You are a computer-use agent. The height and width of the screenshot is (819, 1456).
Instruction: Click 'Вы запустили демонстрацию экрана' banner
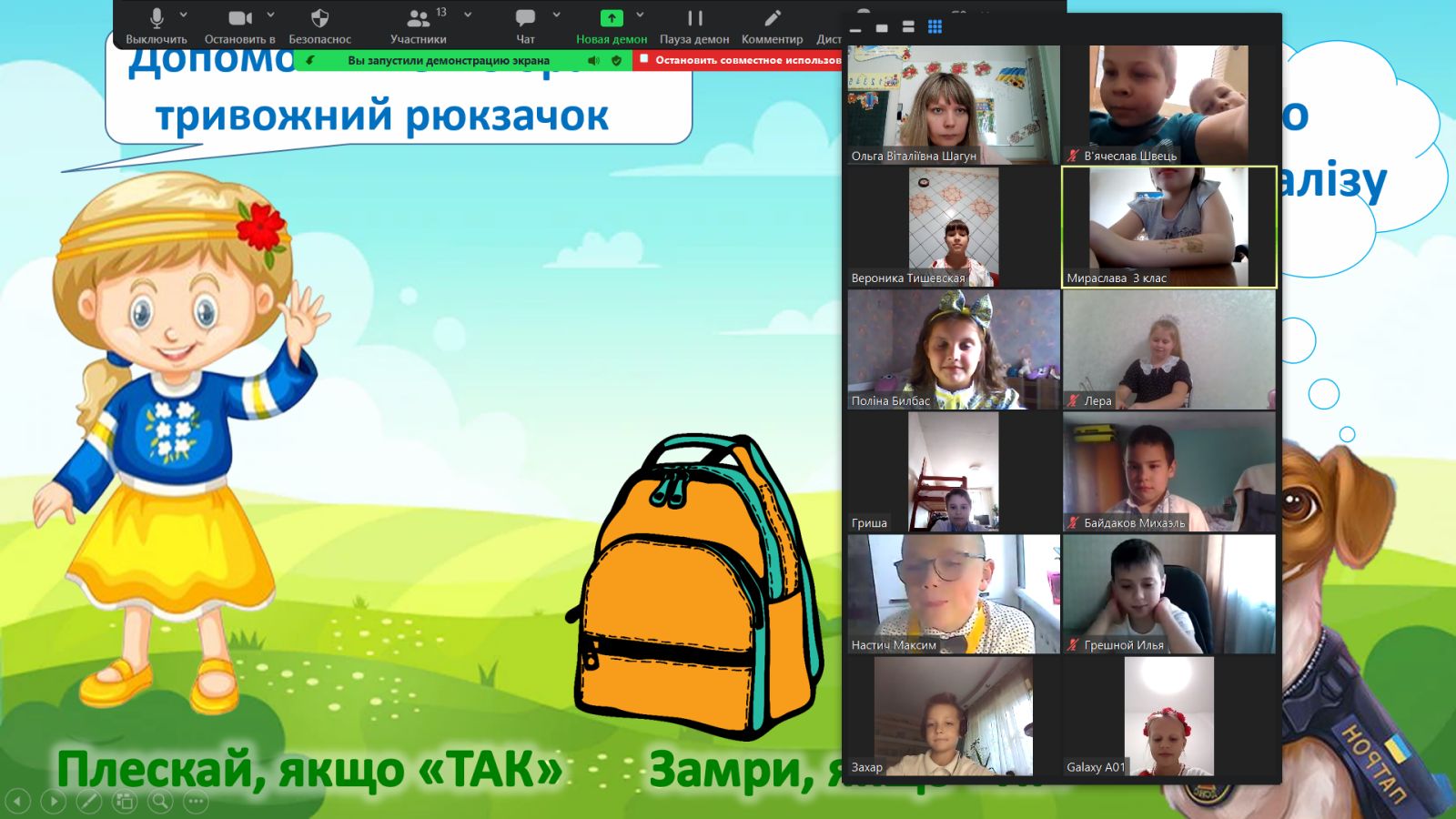449,60
